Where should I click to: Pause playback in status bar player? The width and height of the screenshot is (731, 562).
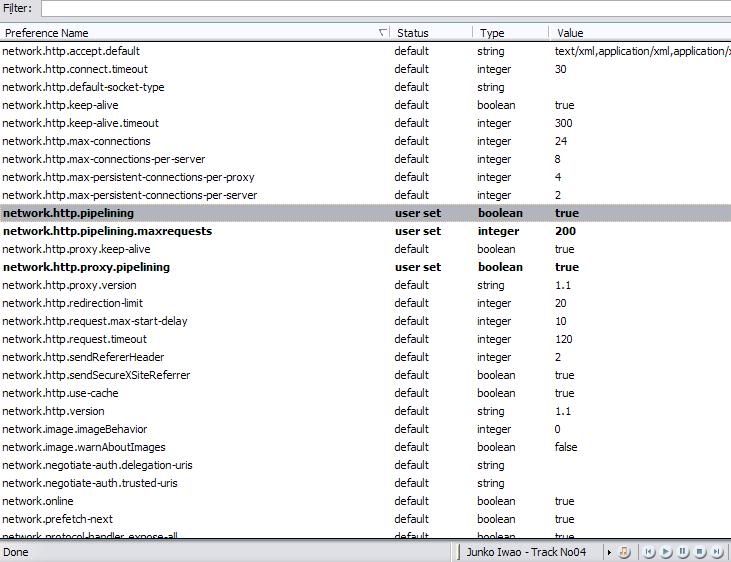coord(683,552)
